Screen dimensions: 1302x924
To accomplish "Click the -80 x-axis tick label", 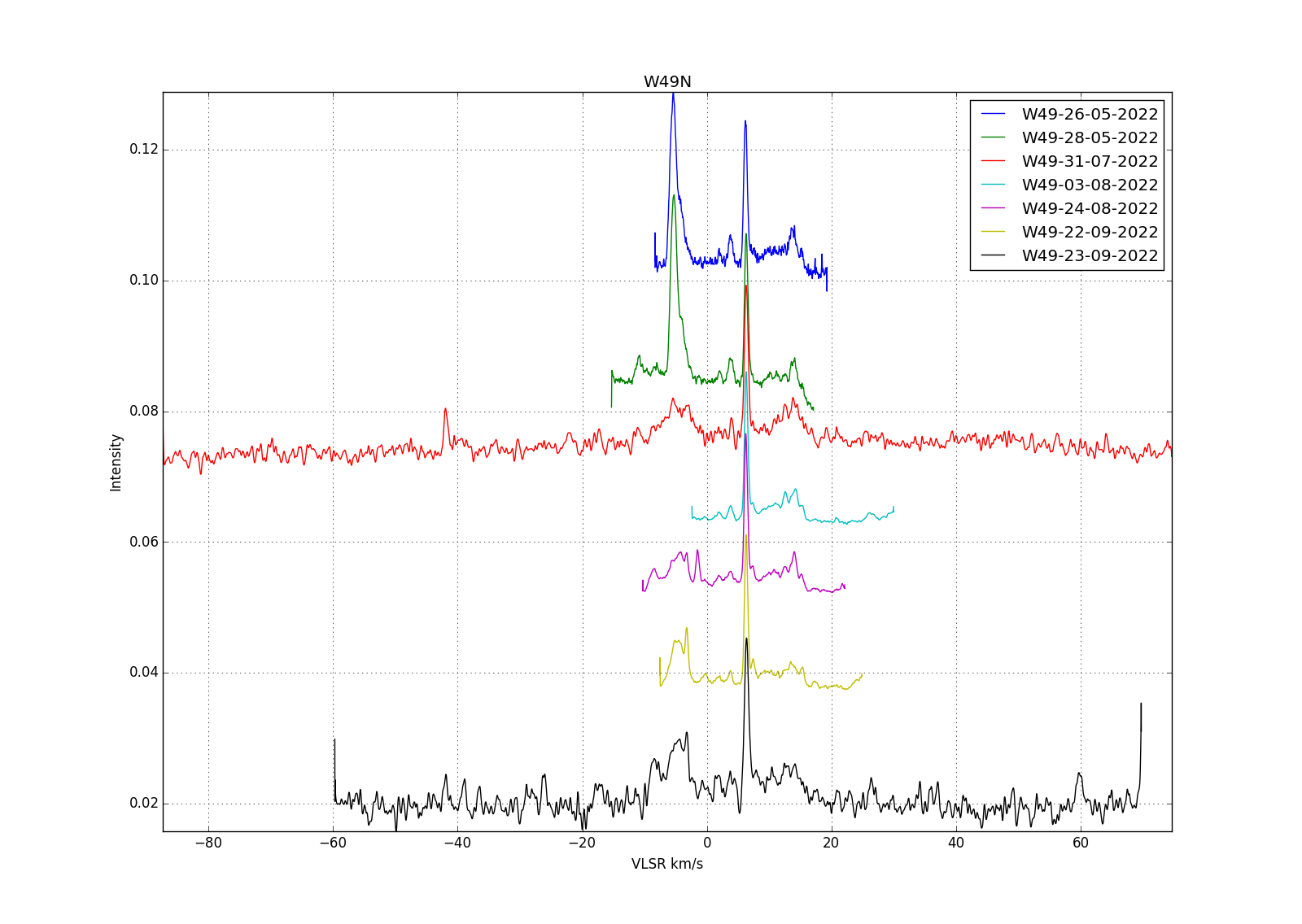I will coord(208,843).
